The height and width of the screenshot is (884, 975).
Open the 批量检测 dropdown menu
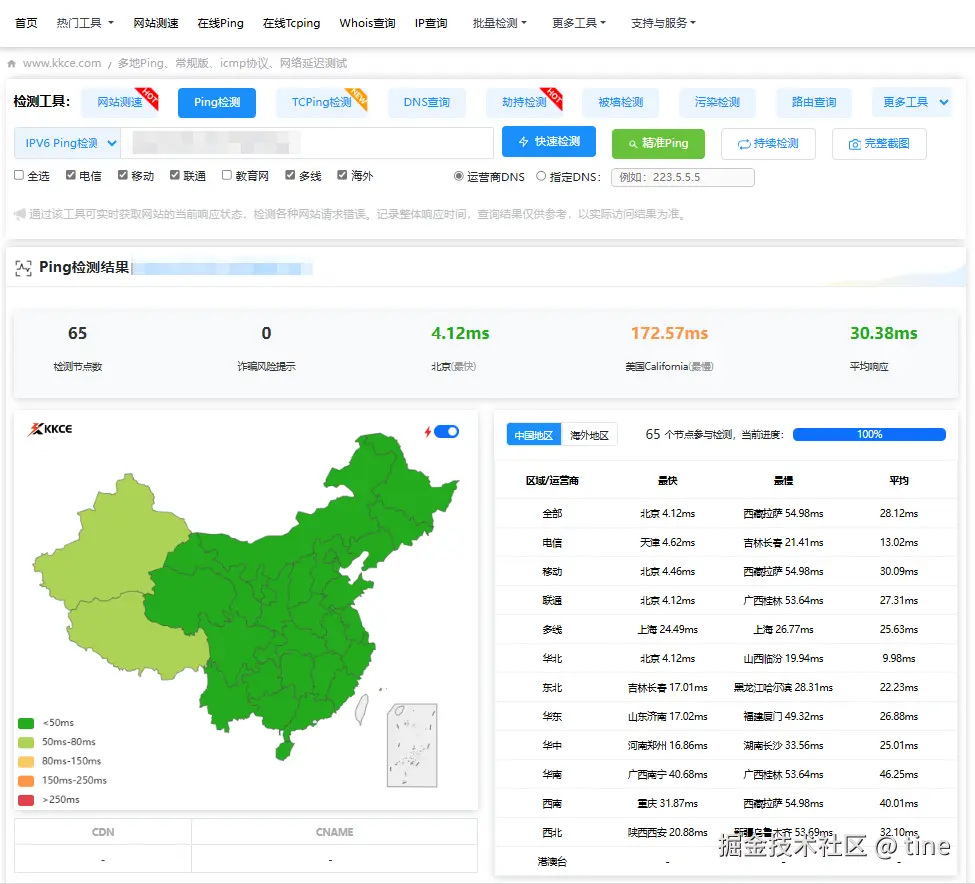point(500,23)
